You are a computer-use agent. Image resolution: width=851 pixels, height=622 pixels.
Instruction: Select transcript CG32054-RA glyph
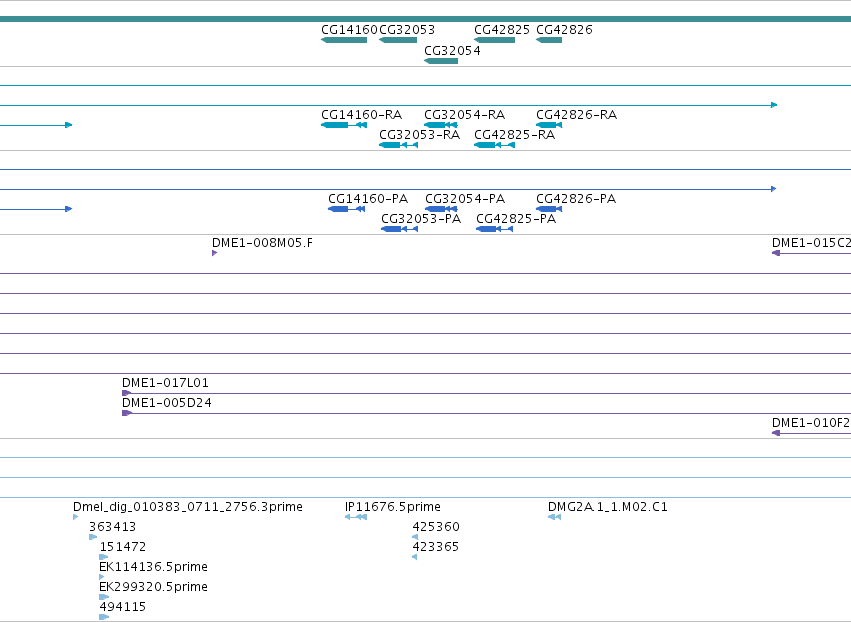[441, 125]
